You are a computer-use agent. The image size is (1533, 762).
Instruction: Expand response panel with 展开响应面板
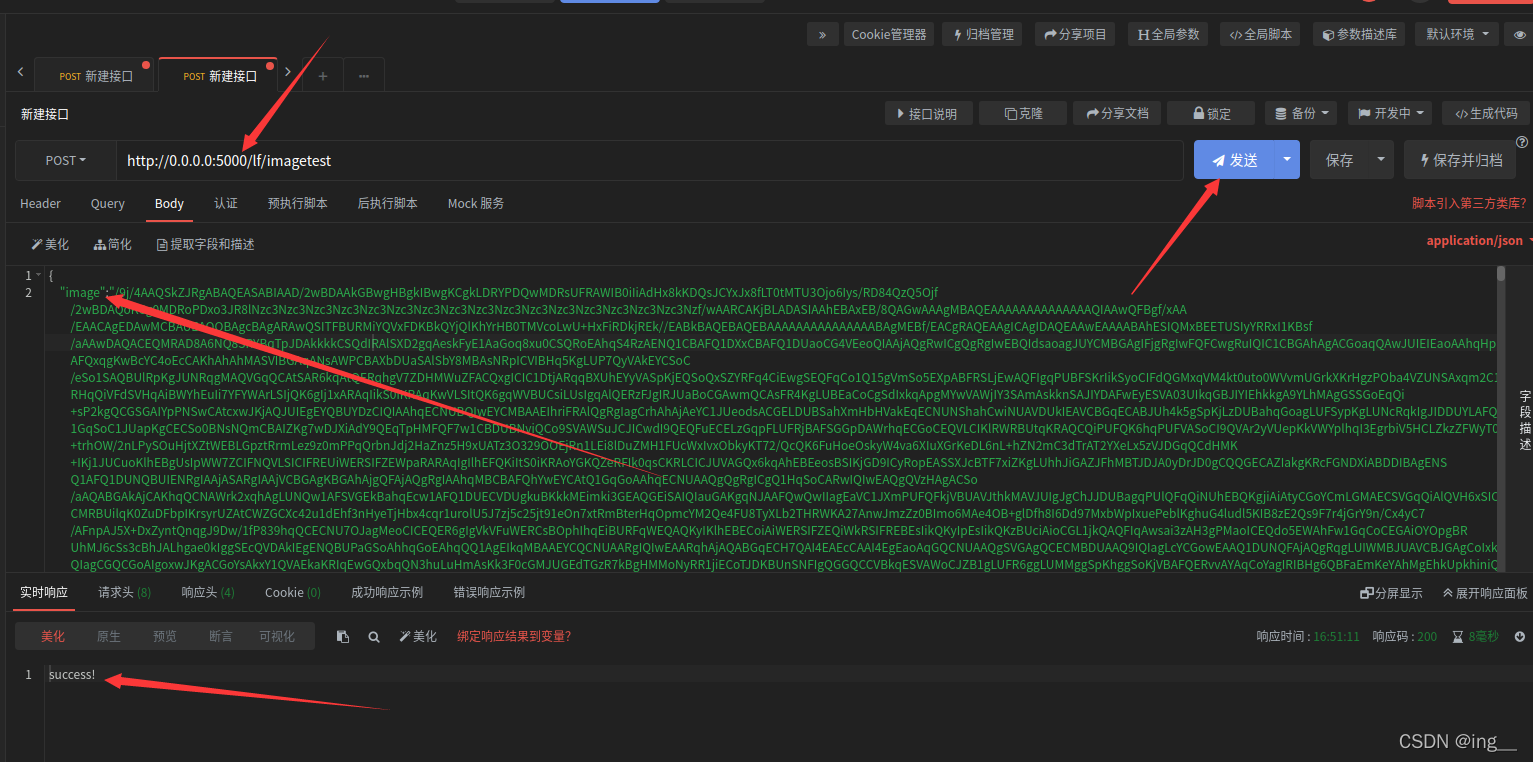tap(1485, 593)
